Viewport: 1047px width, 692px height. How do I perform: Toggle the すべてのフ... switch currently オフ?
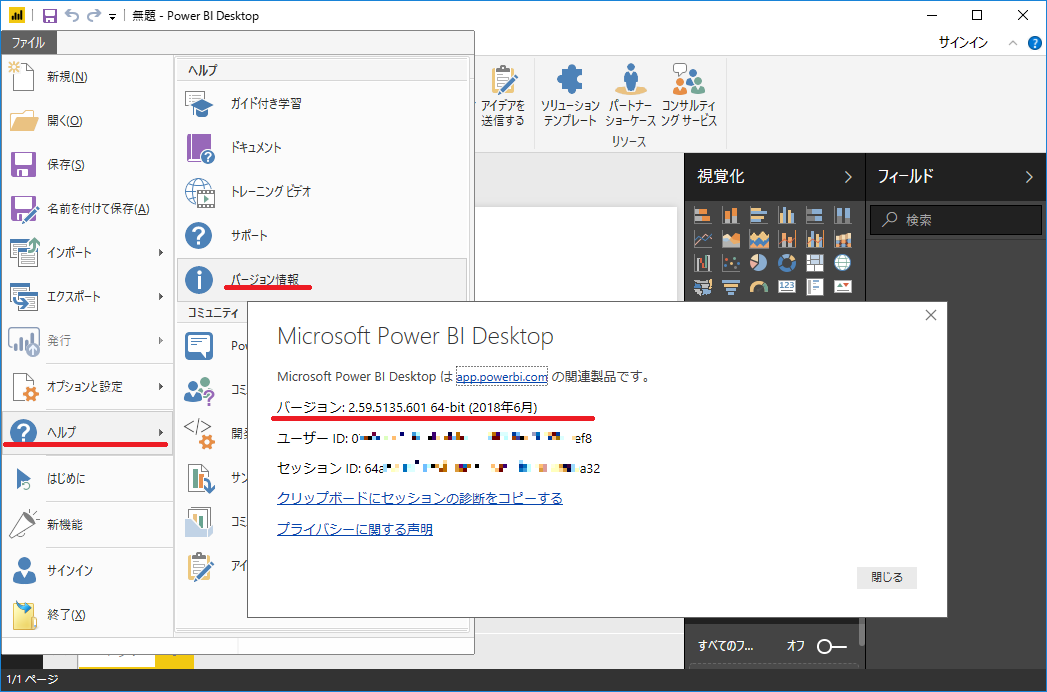pos(832,646)
